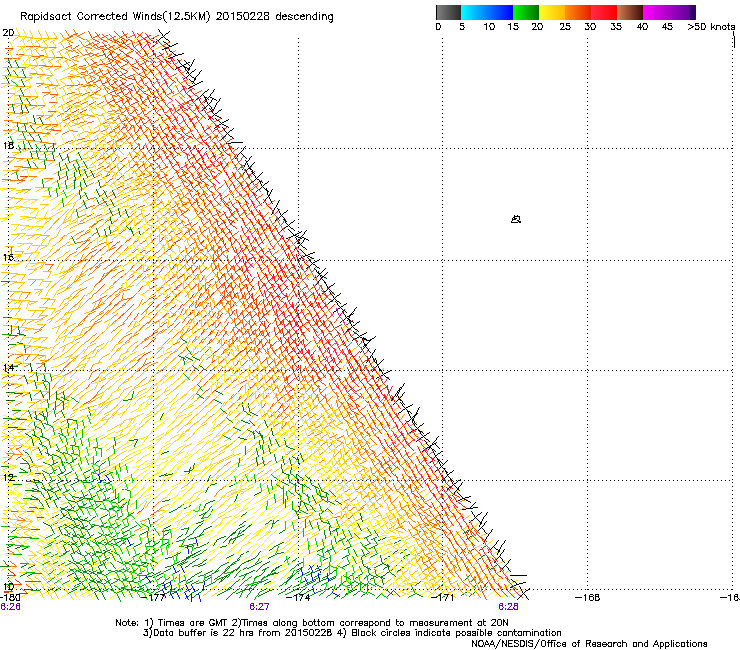740x650 pixels.
Task: Click the cyan-blue 5-15 knots color segment
Action: click(x=487, y=12)
